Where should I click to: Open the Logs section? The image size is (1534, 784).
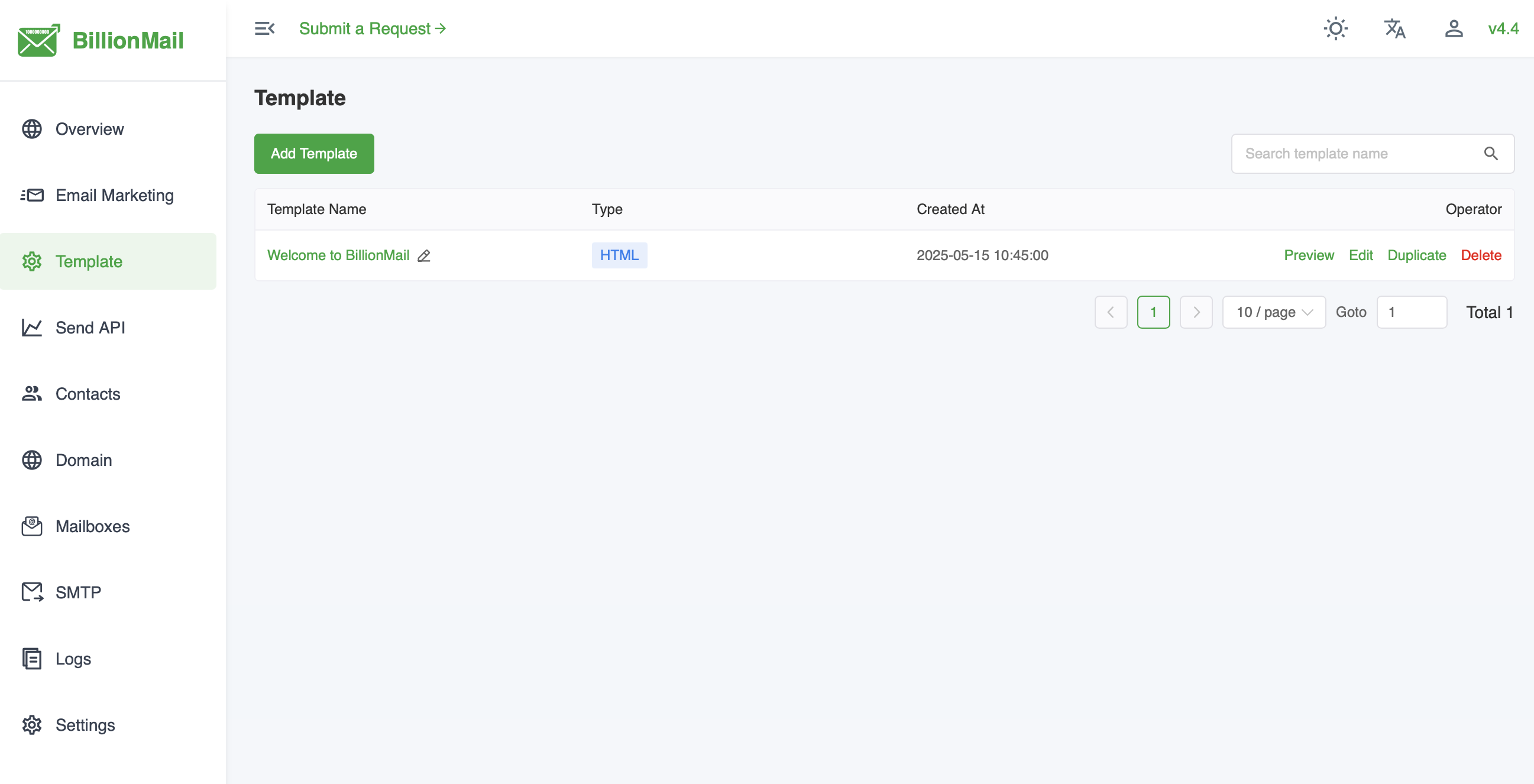tap(73, 659)
